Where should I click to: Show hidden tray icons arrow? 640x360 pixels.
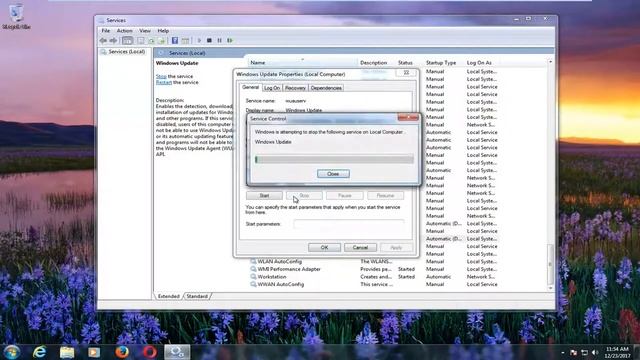click(563, 352)
